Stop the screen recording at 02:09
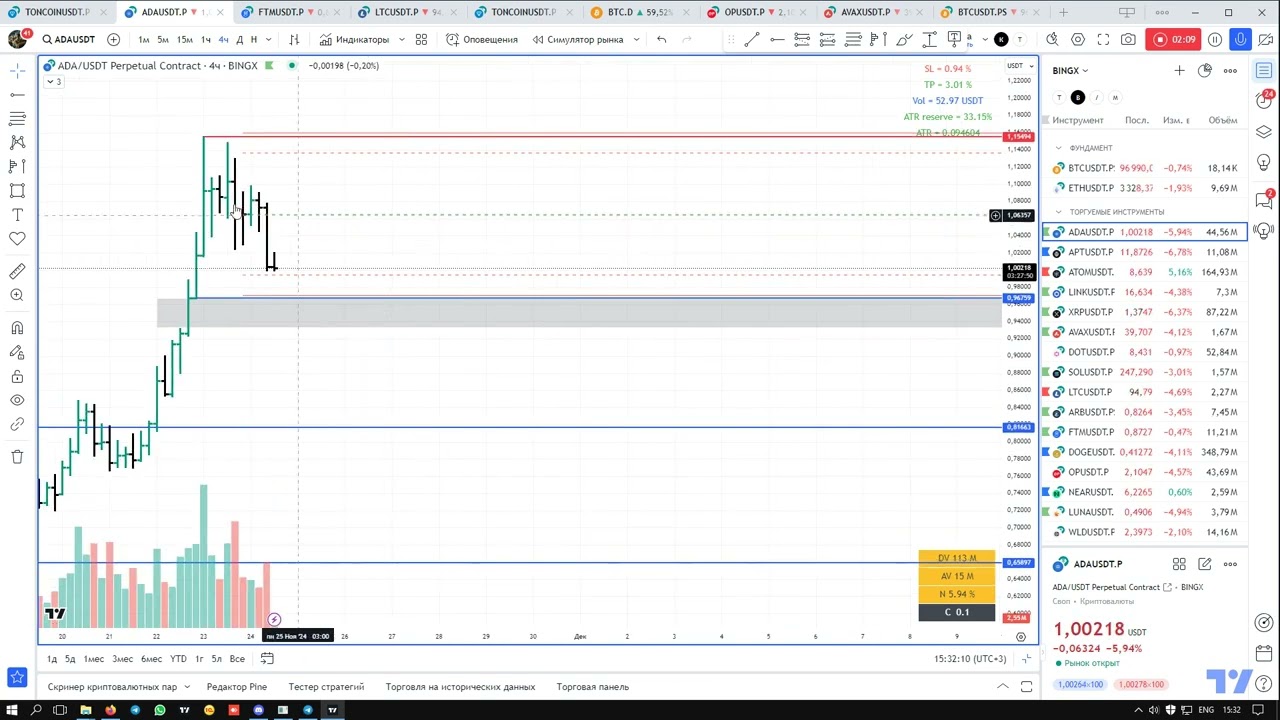 click(x=1175, y=39)
